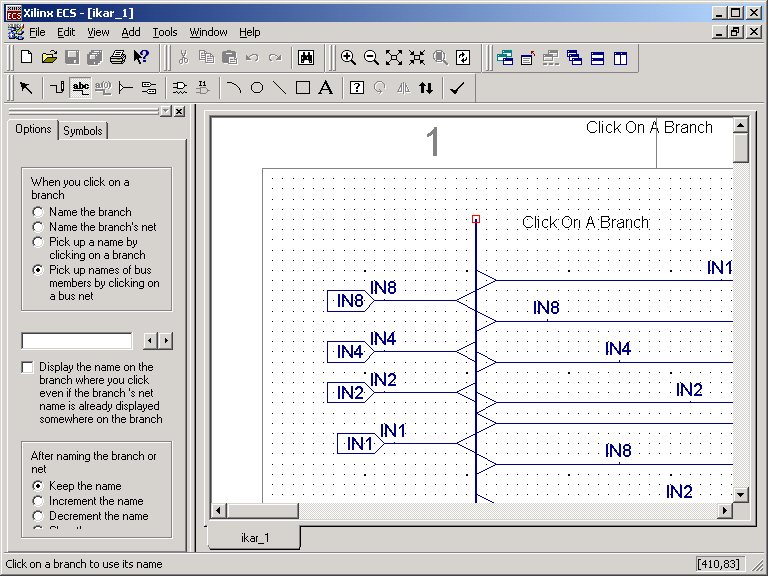Tile windows horizontally
Screen dimensions: 768x576
point(598,58)
